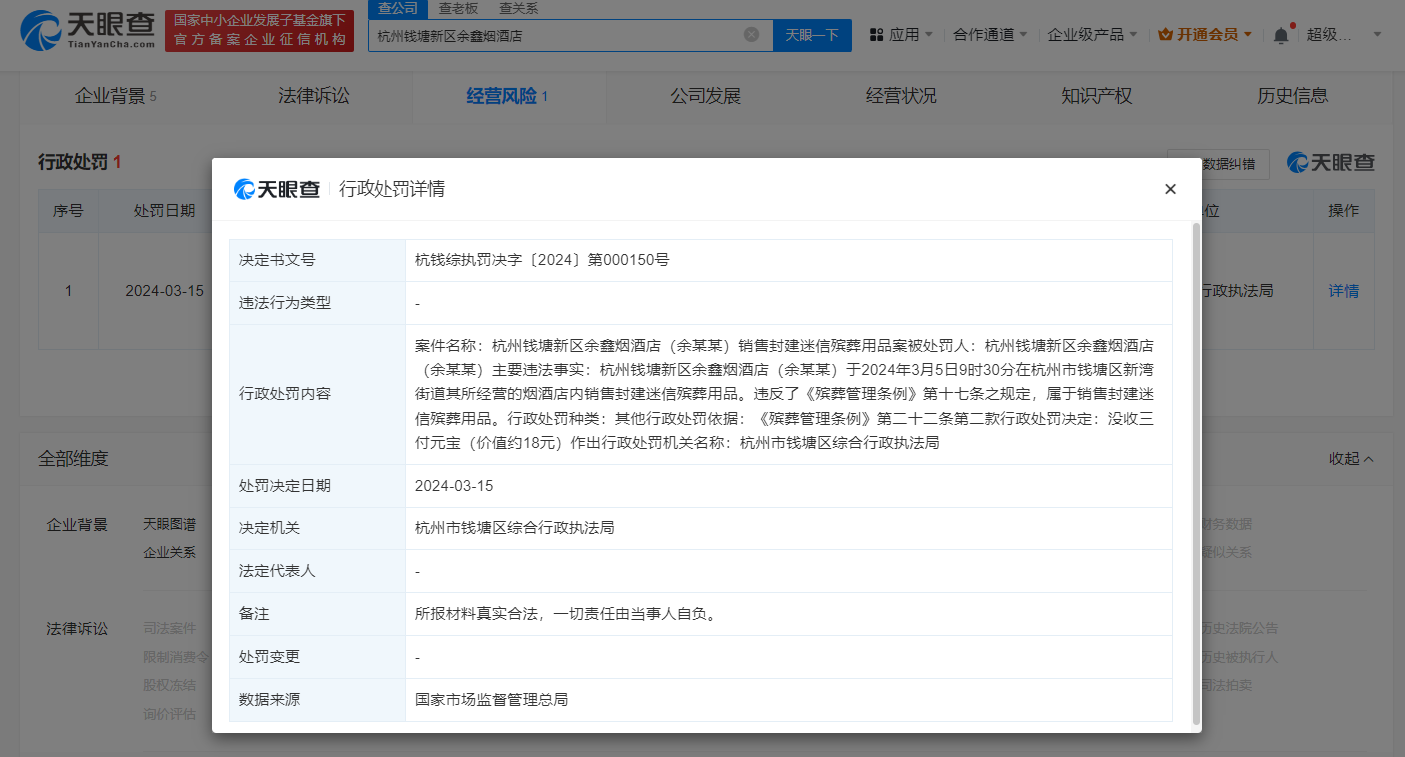Image resolution: width=1405 pixels, height=757 pixels.
Task: Open the 历史信息 tab
Action: pos(1290,96)
